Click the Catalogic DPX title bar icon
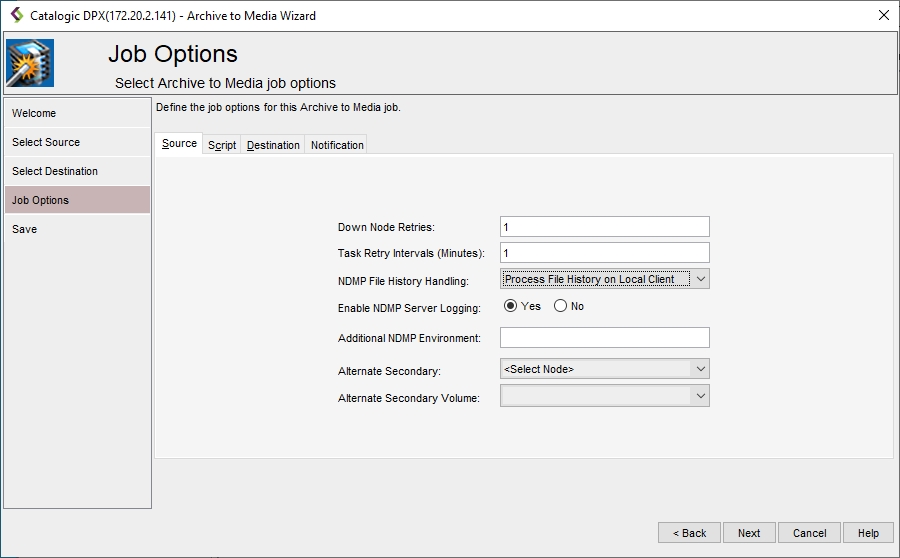The image size is (900, 558). pos(16,15)
